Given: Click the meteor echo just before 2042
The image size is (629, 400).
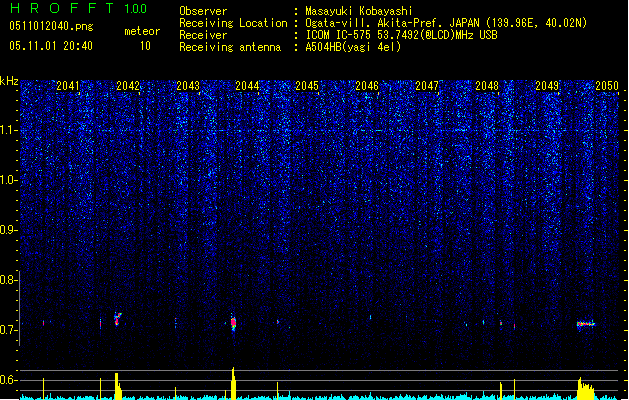Looking at the screenshot, I should 118,319.
